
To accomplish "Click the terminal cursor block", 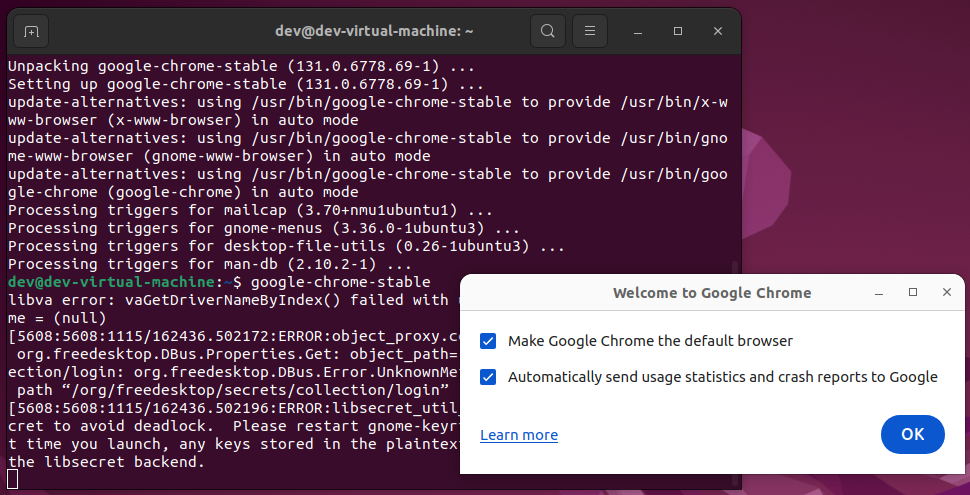I will [12, 479].
